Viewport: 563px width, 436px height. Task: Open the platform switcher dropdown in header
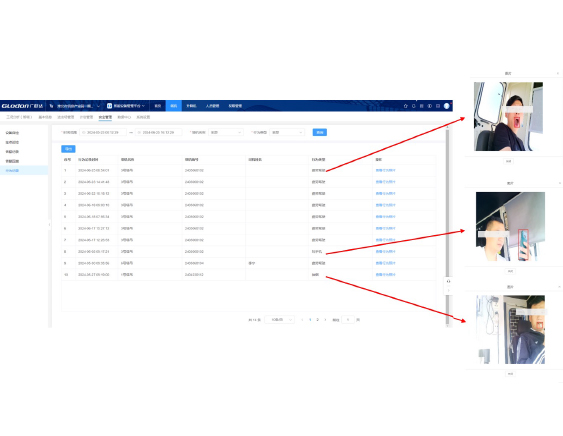126,106
